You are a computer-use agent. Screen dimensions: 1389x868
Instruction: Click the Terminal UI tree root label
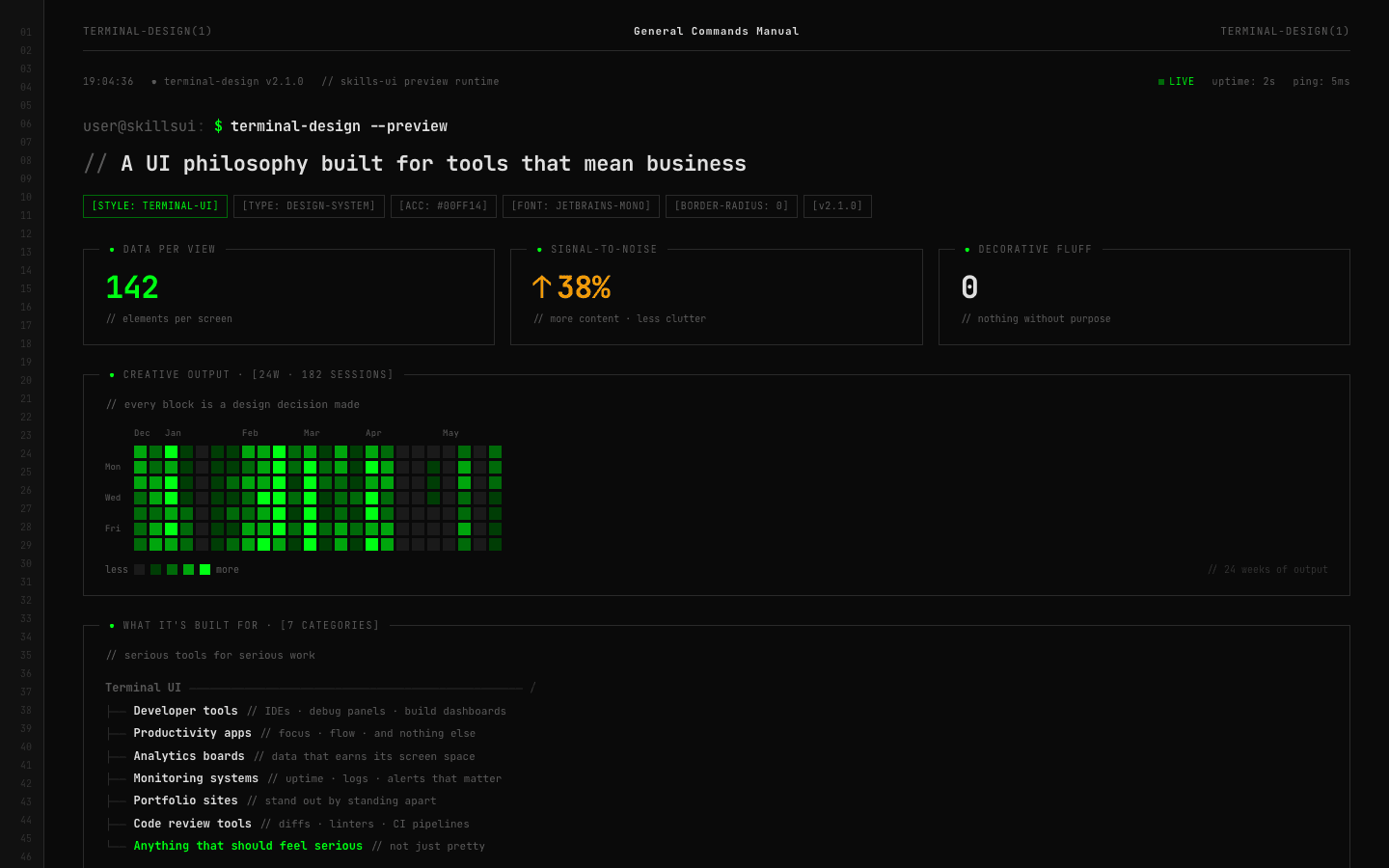coord(143,688)
